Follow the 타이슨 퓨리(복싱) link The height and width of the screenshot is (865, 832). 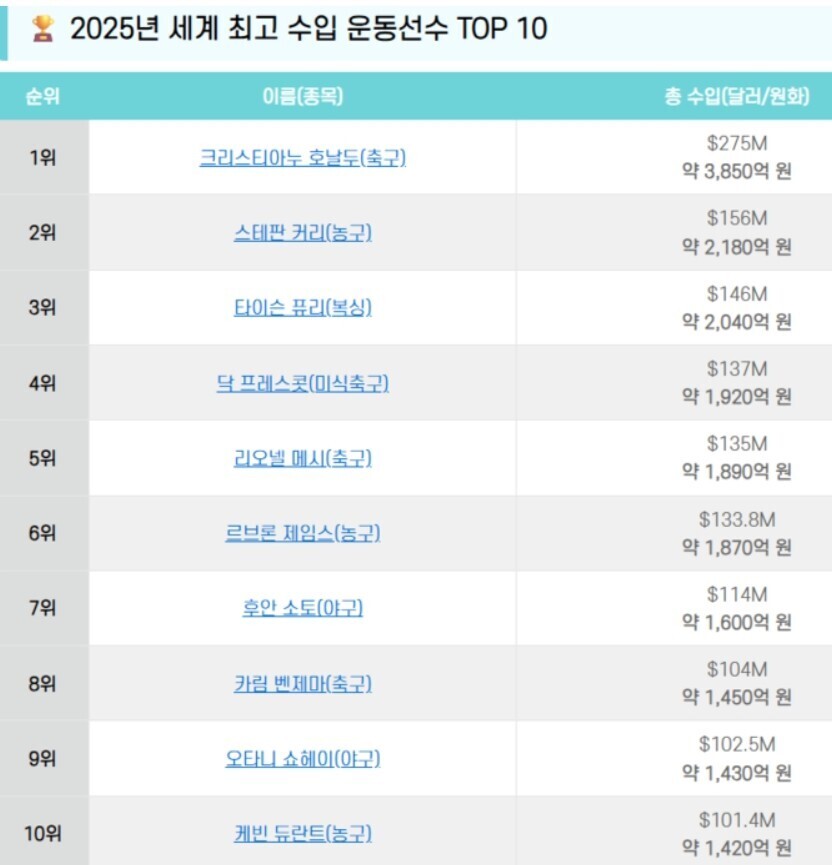(303, 308)
